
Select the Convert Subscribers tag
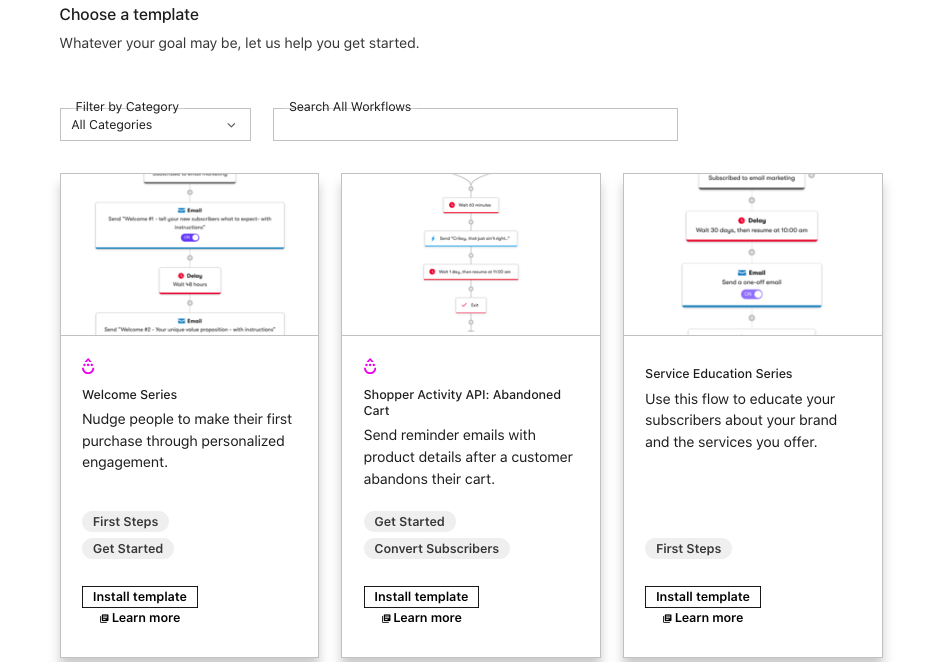click(436, 549)
